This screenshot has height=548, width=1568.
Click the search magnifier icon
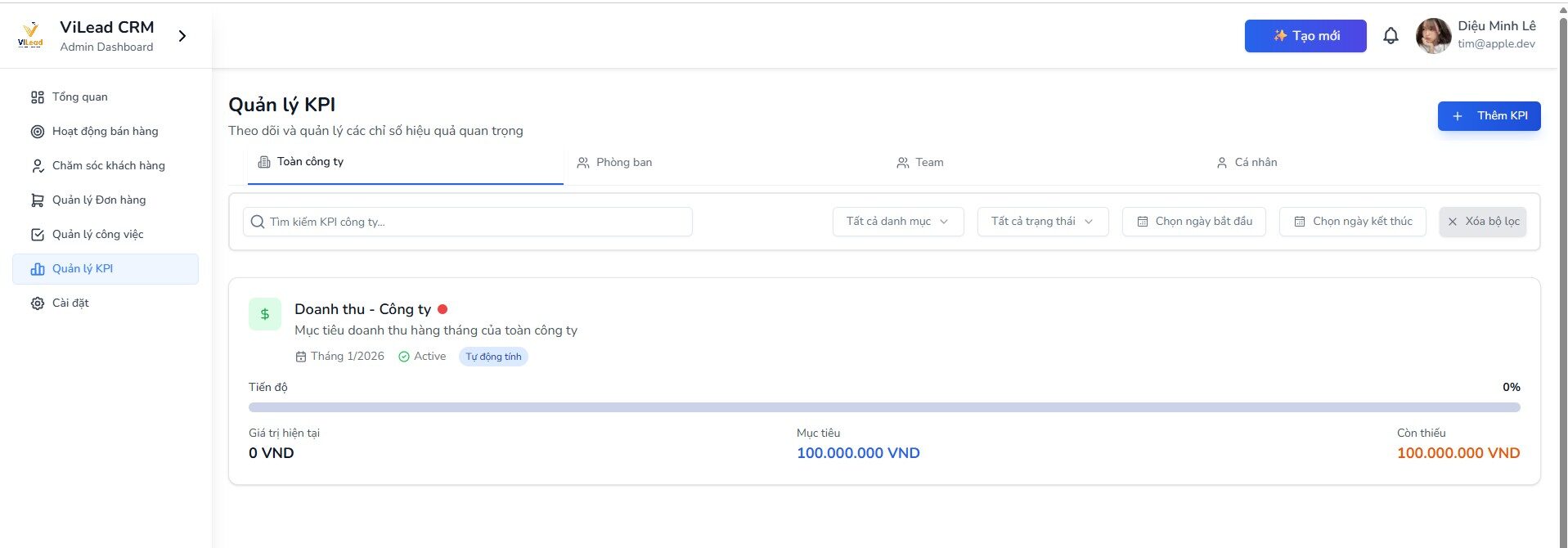tap(258, 222)
